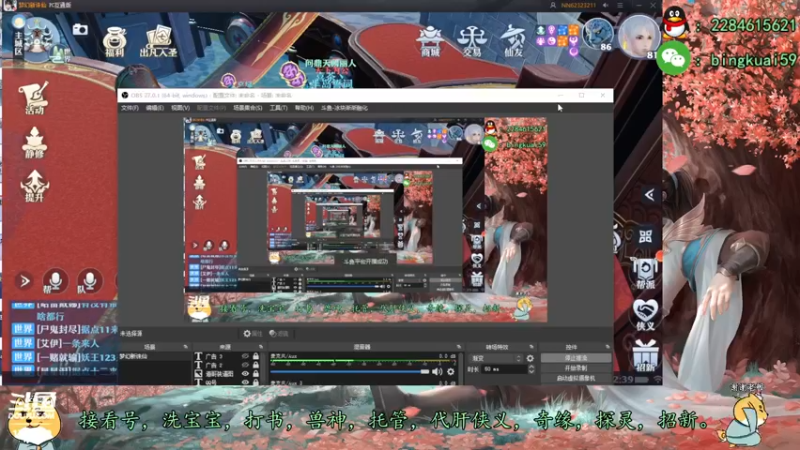Open the 文件(F) menu

click(x=130, y=108)
